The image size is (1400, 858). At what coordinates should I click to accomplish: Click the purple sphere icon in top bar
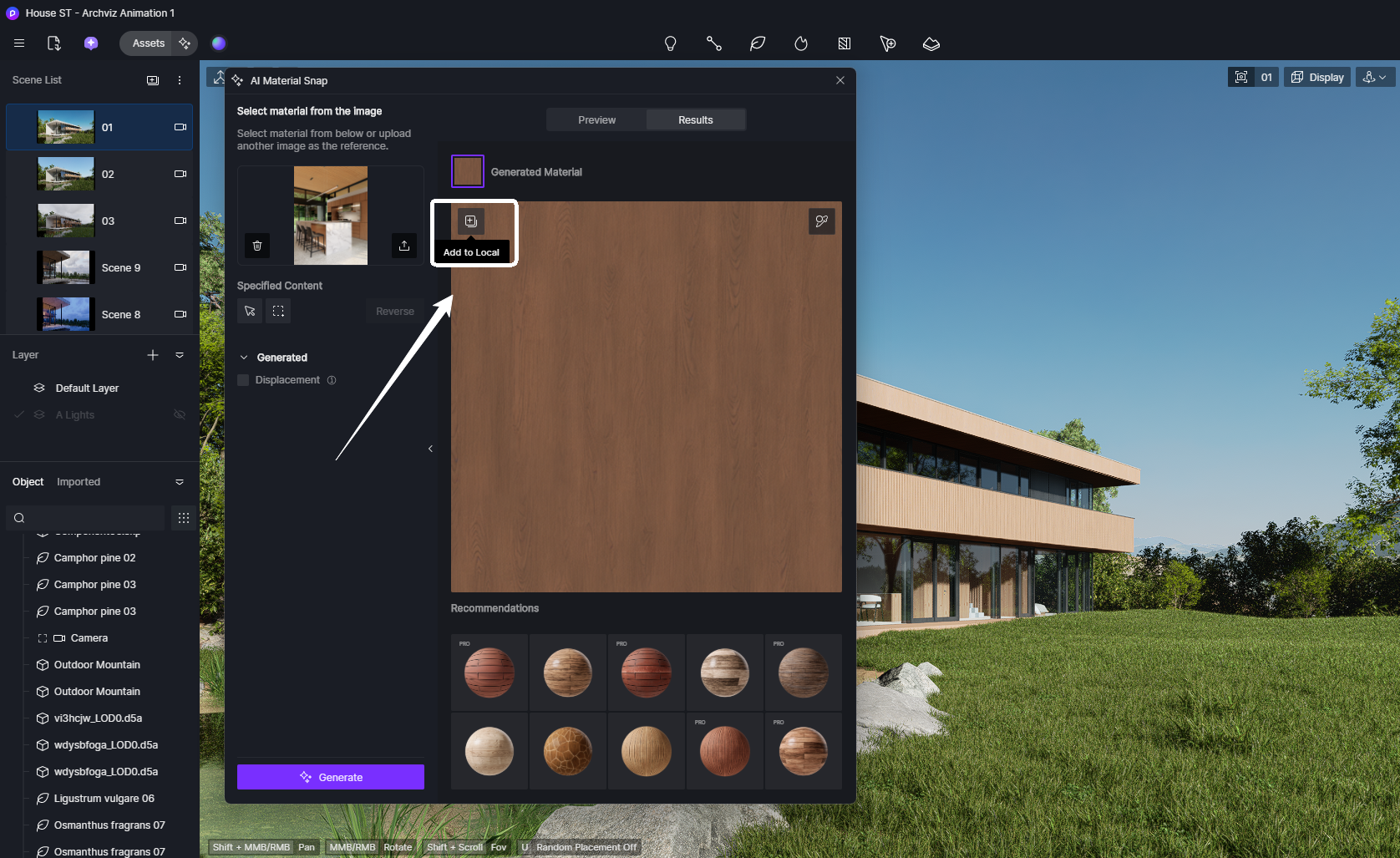pos(219,43)
